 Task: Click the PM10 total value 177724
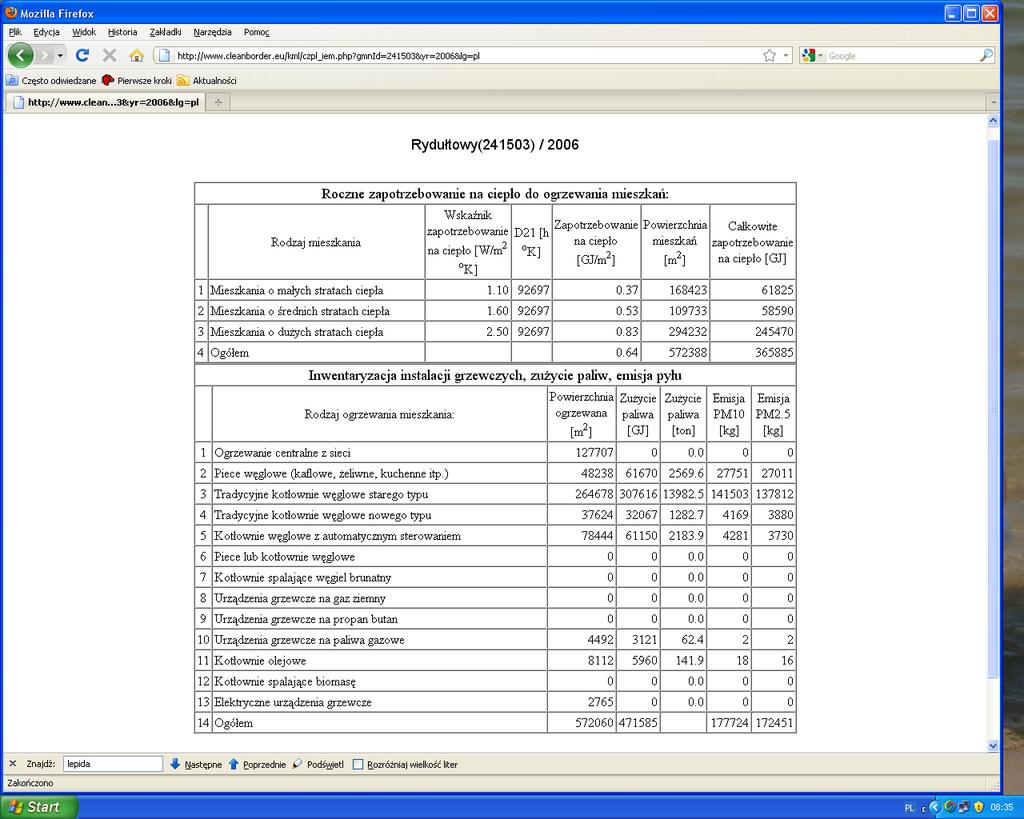[729, 723]
